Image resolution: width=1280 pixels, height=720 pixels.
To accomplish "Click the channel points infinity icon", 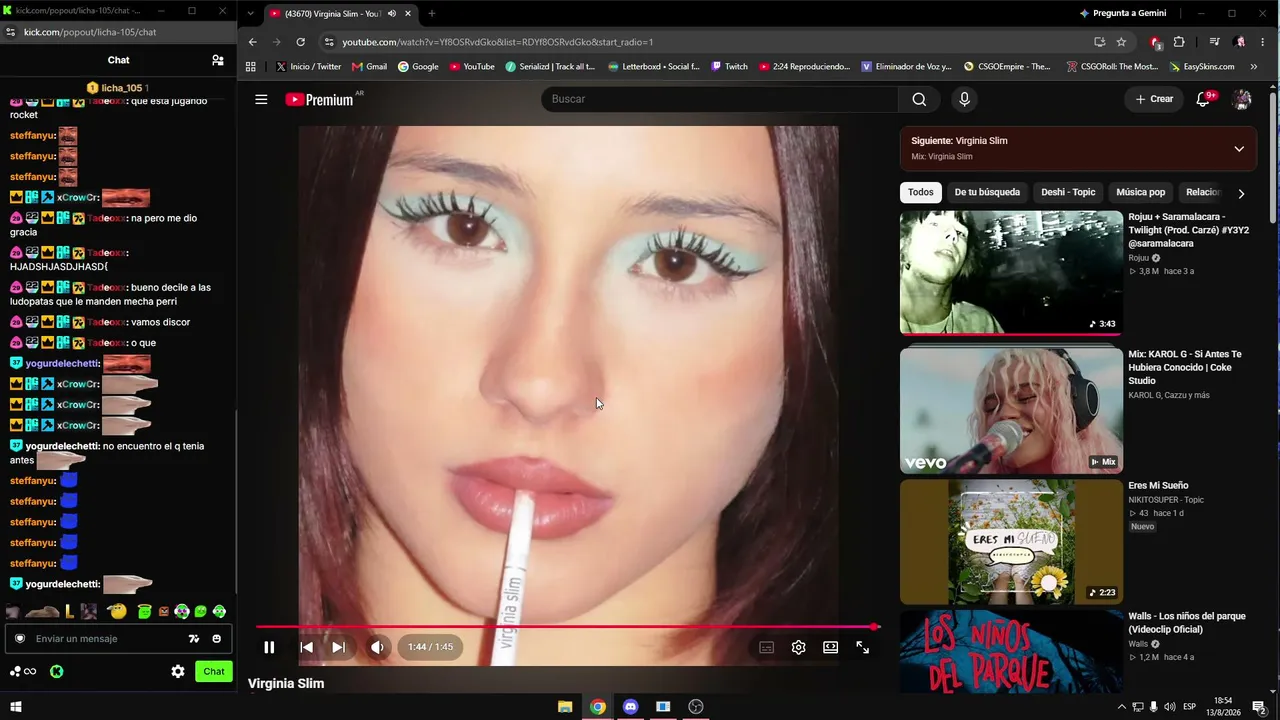I will [x=23, y=672].
